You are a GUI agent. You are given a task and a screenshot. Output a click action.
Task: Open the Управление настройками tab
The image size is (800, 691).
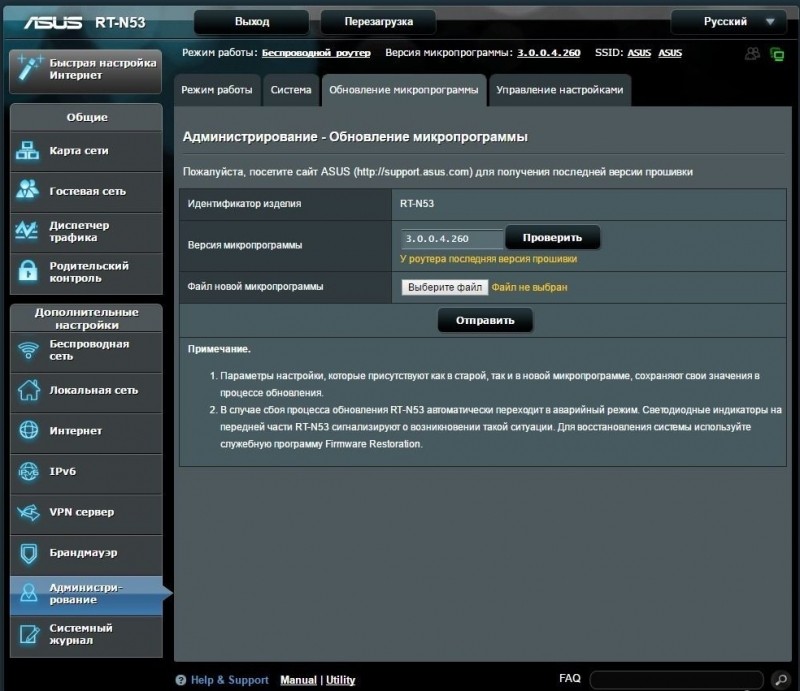click(560, 90)
